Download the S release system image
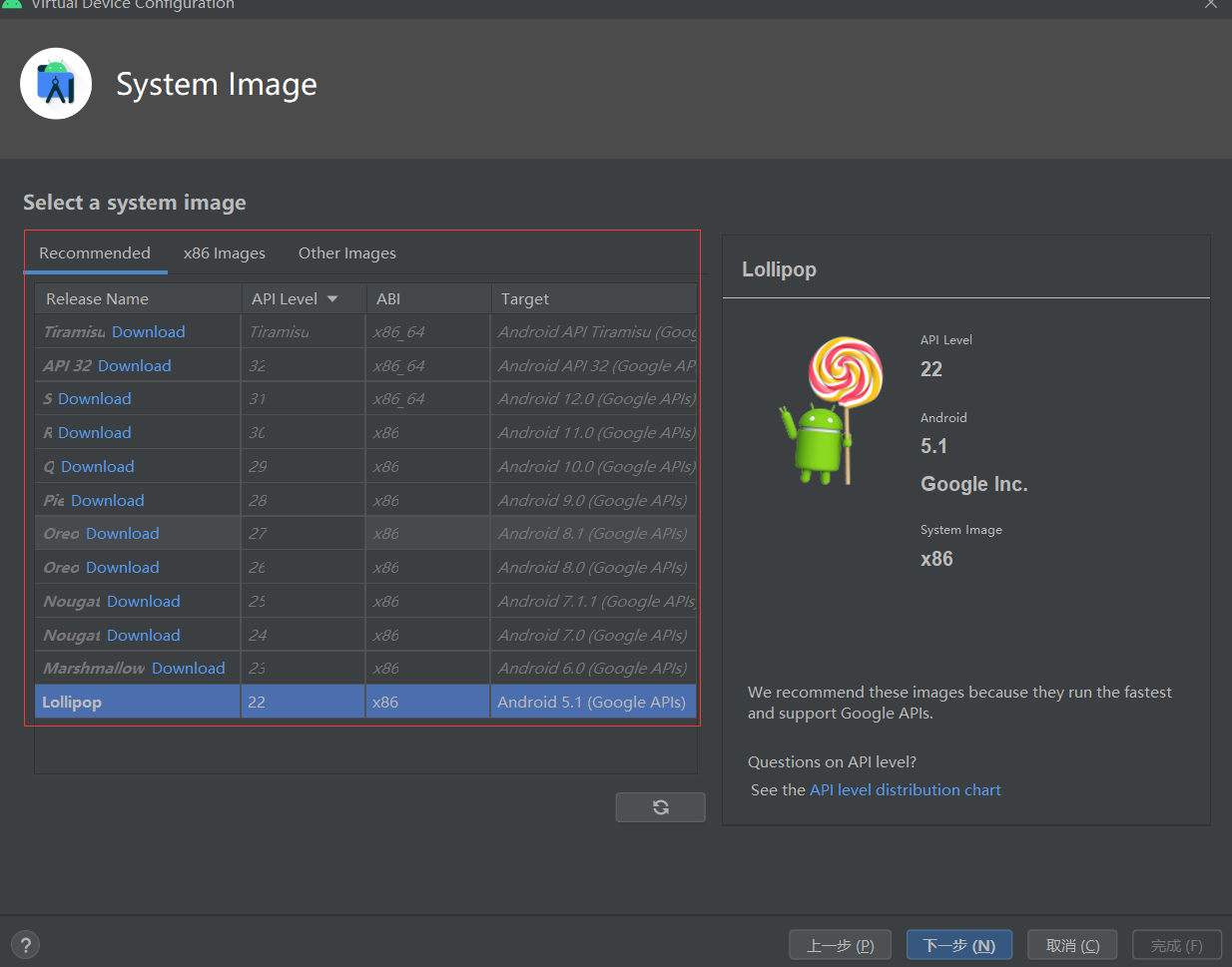Screen dimensions: 1232x967 coord(95,398)
